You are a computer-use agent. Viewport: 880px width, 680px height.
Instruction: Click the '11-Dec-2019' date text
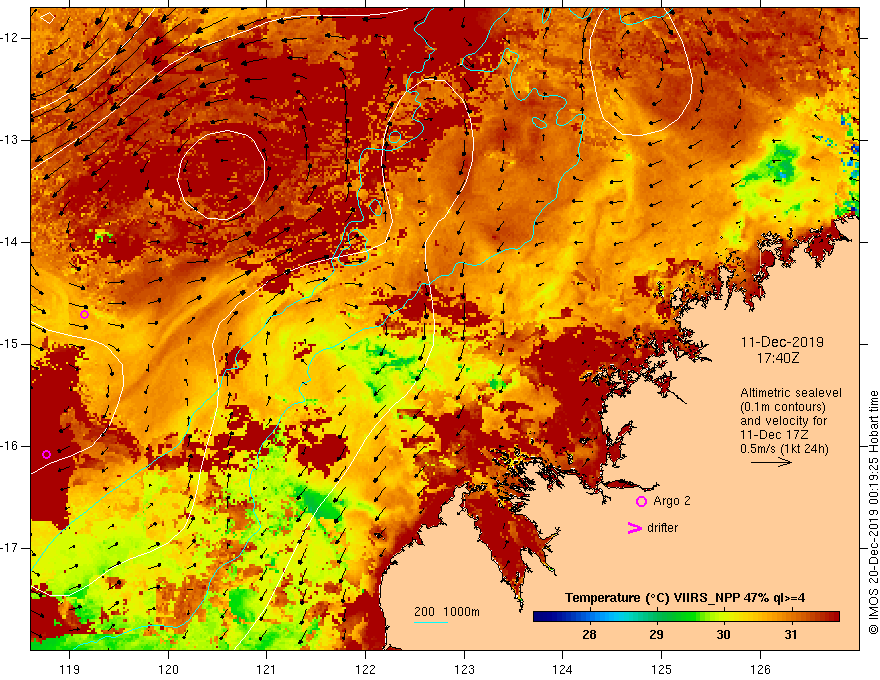(x=782, y=342)
